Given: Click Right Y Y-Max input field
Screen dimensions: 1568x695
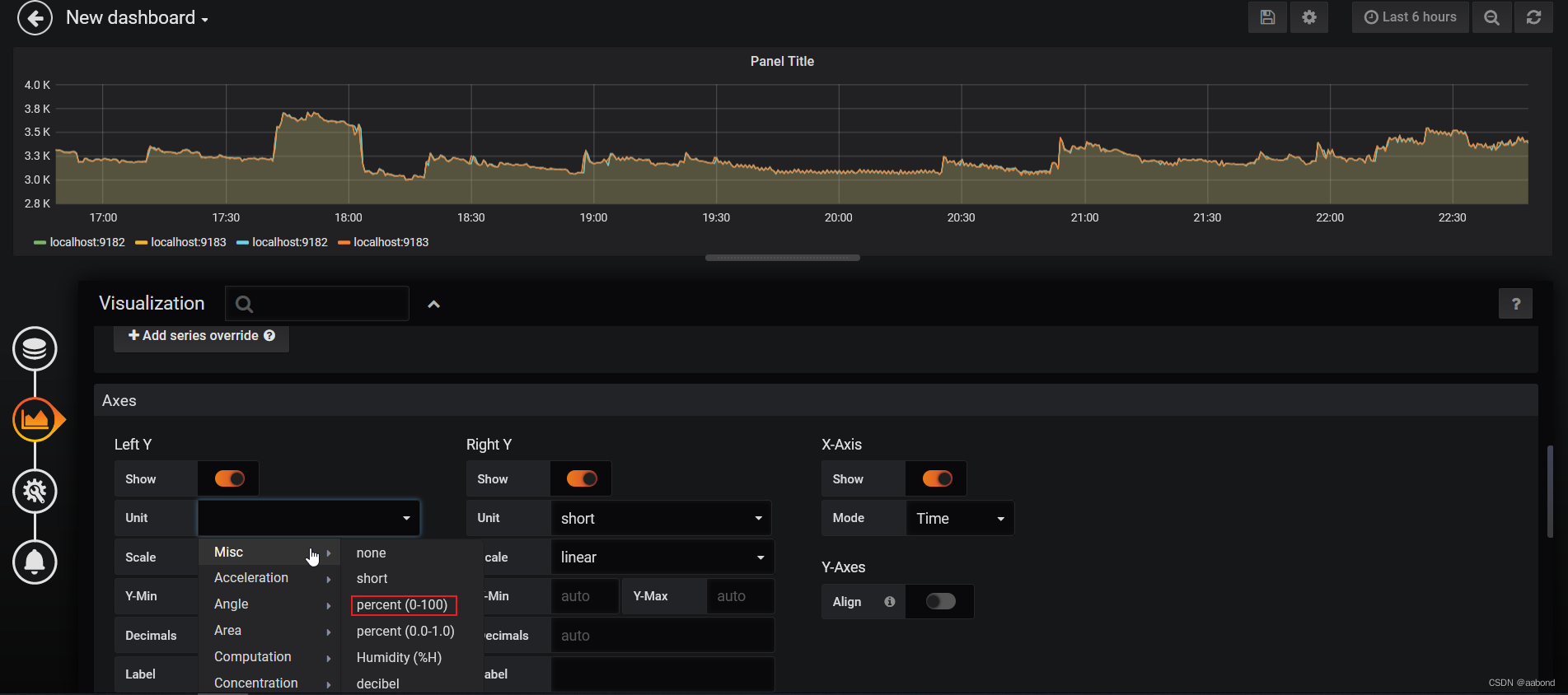Looking at the screenshot, I should [x=740, y=596].
